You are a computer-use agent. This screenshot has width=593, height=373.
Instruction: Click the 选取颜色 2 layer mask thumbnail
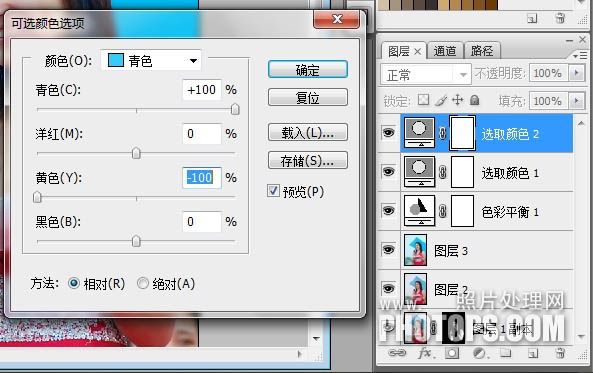pos(463,133)
